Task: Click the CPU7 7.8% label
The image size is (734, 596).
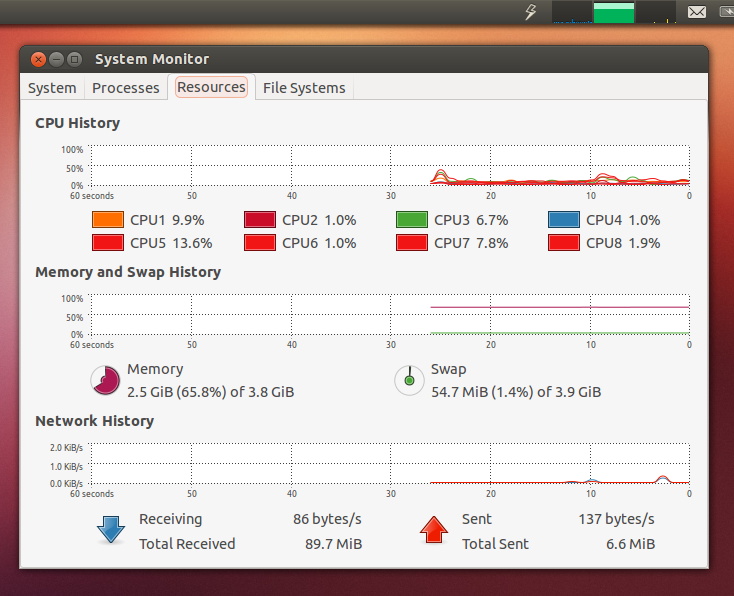Action: pyautogui.click(x=471, y=243)
